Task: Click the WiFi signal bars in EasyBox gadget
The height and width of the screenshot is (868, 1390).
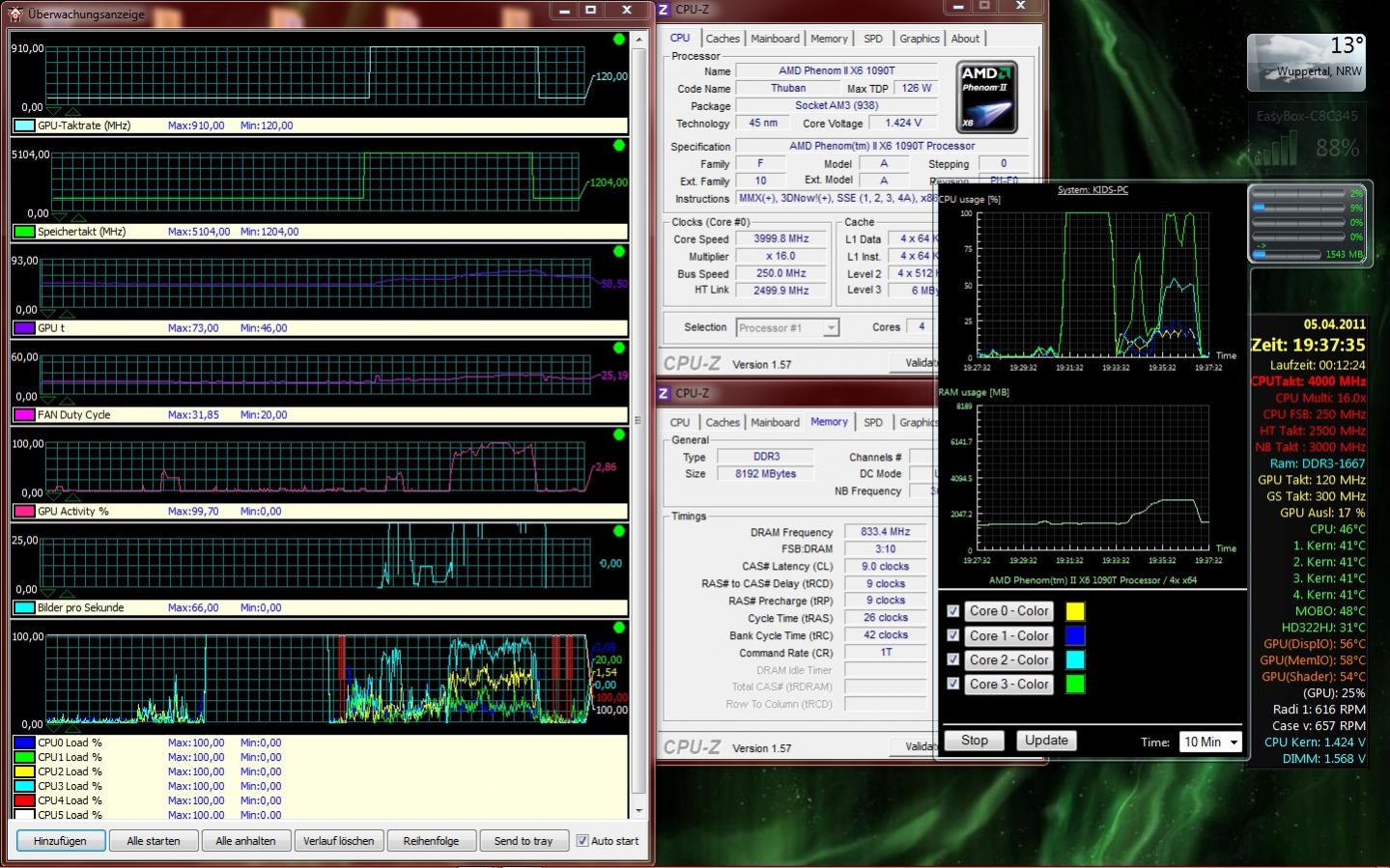Action: [x=1276, y=150]
